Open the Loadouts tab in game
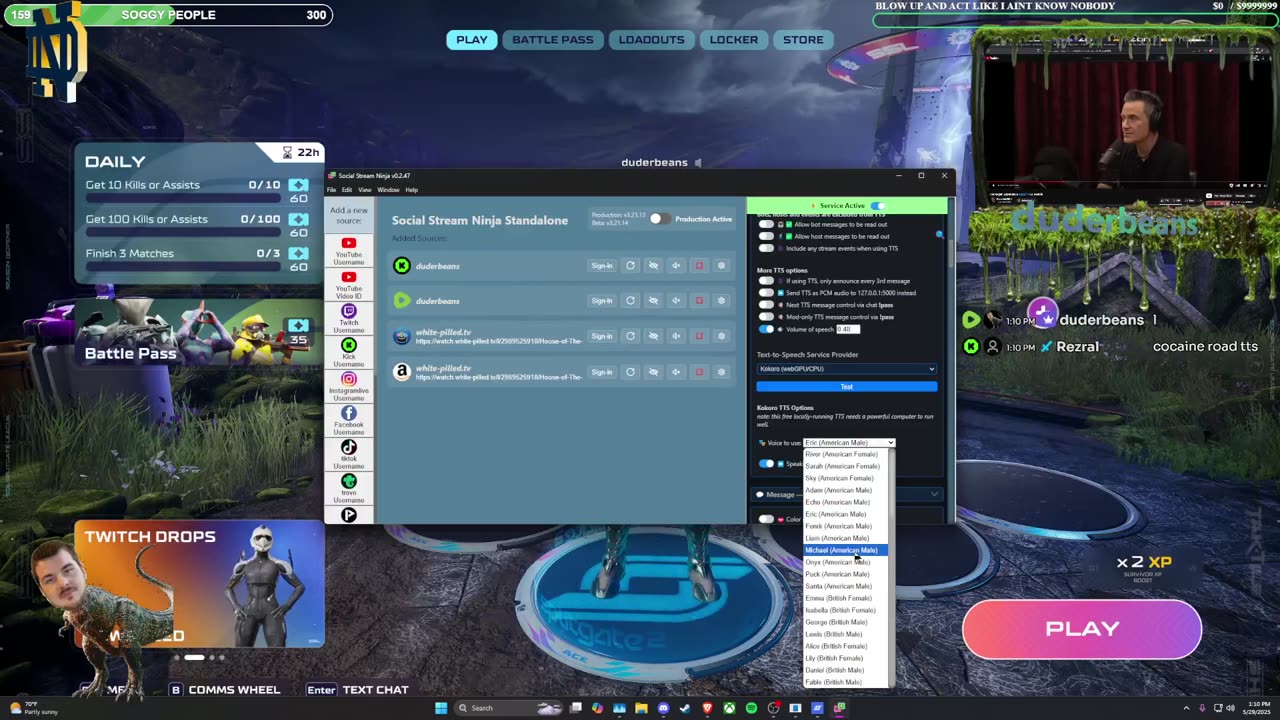Image resolution: width=1280 pixels, height=720 pixels. (651, 40)
